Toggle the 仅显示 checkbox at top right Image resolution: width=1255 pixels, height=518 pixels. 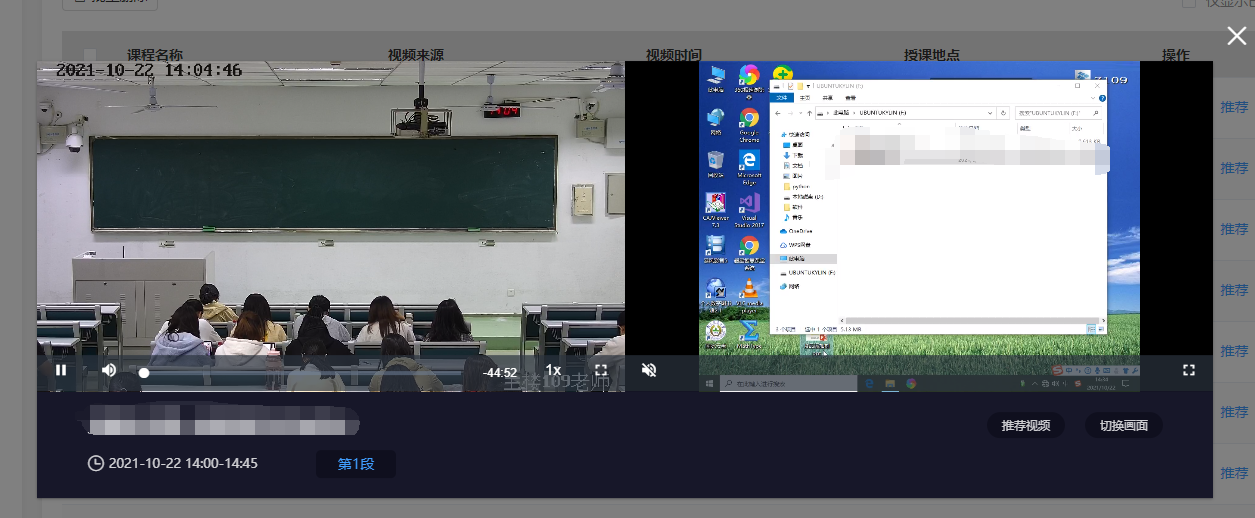(1188, 3)
